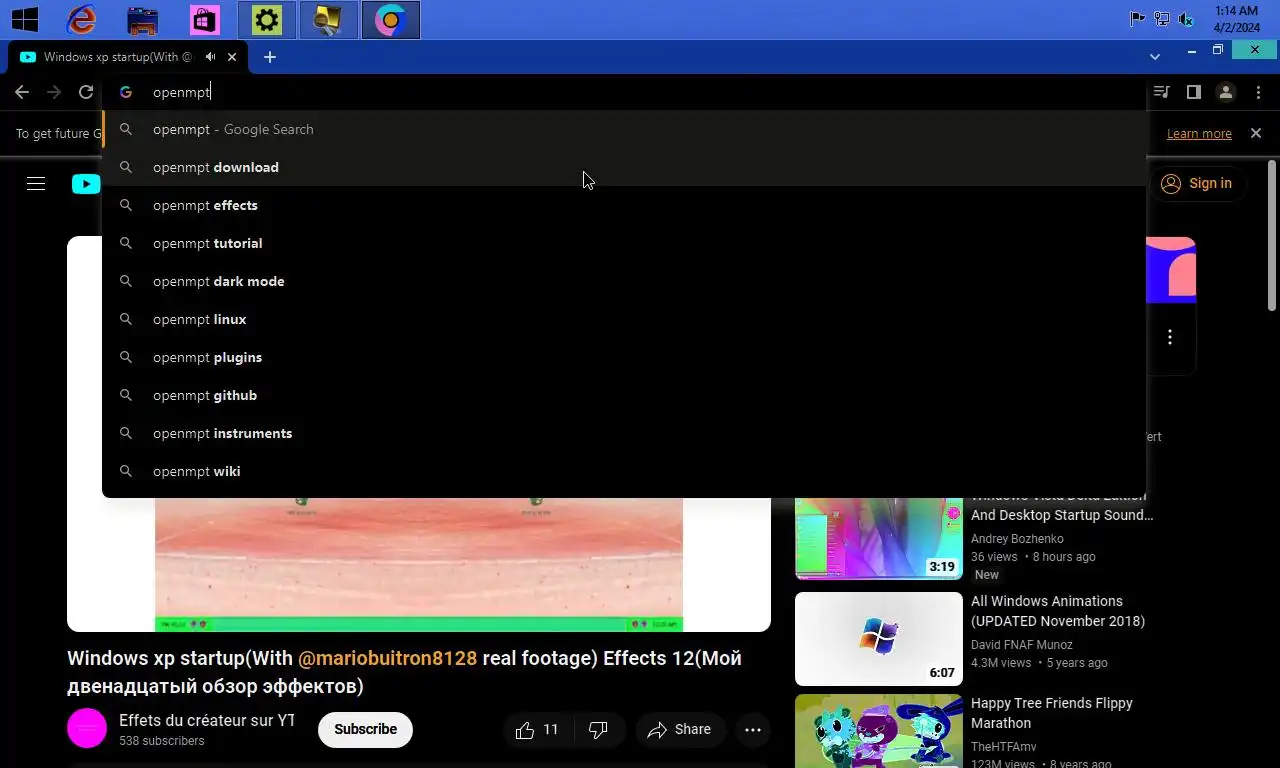Select the Chrome browser taskbar icon

[390, 20]
